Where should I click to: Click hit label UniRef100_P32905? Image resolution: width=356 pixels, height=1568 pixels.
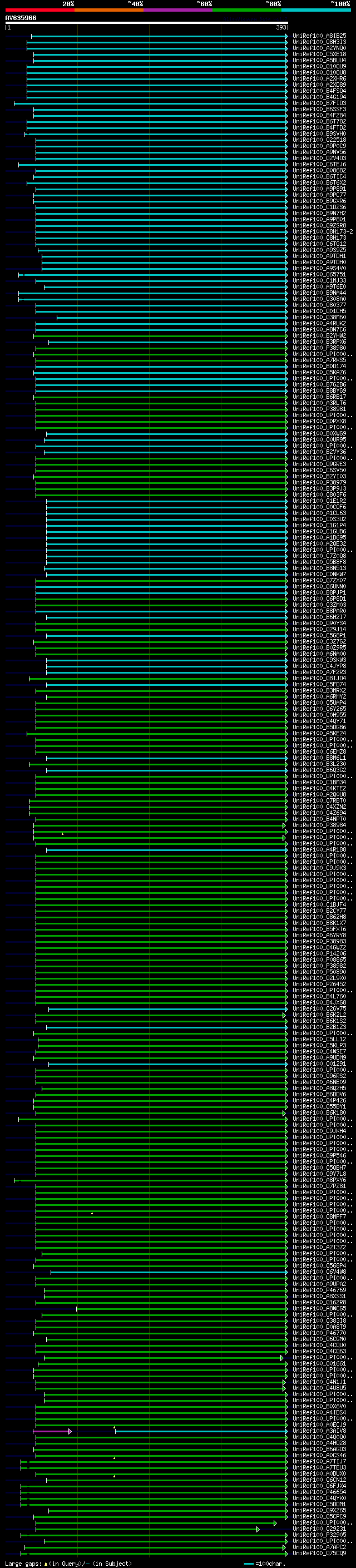point(319,1535)
